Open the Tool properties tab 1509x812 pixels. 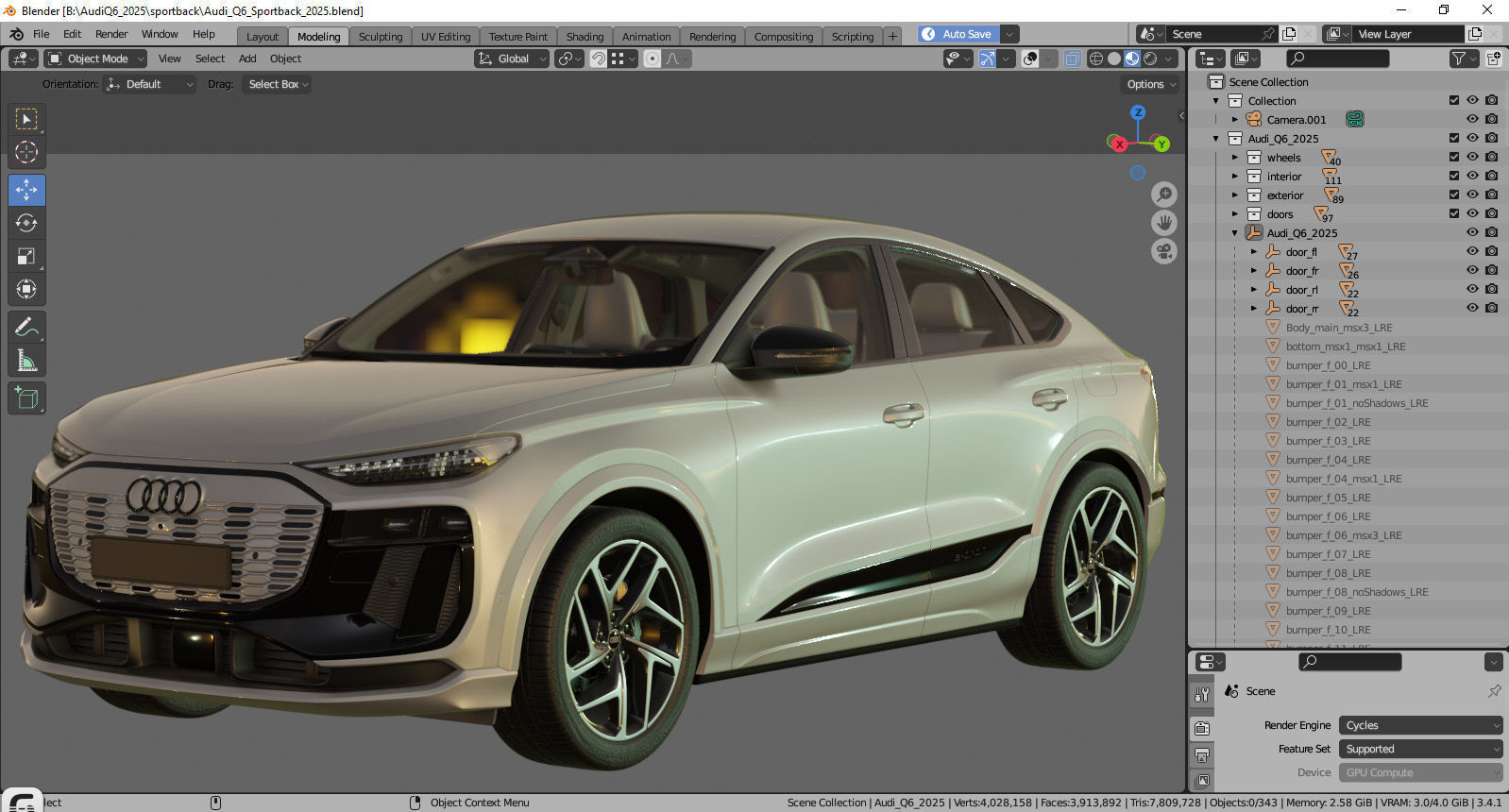pos(1202,695)
